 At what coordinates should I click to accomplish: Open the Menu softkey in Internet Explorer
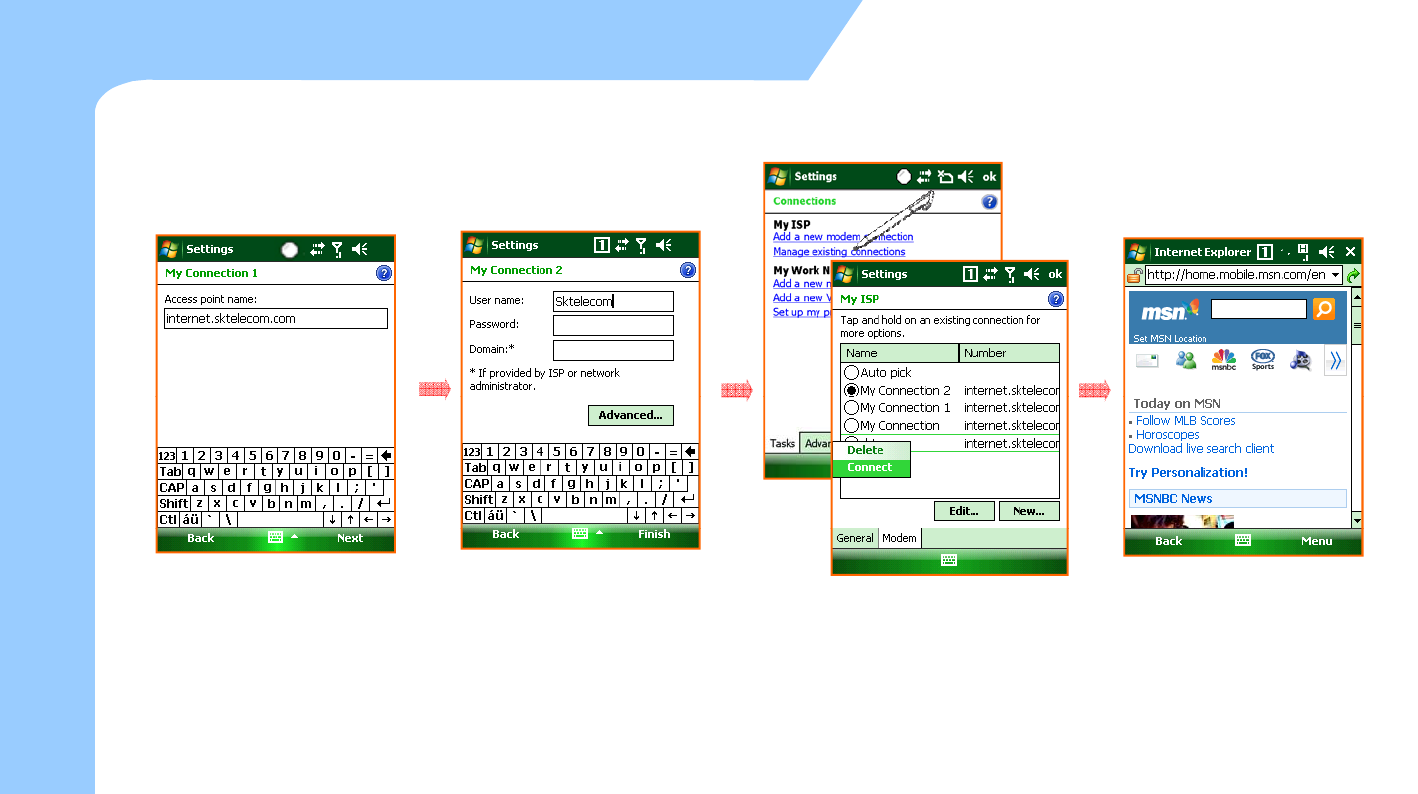1316,541
